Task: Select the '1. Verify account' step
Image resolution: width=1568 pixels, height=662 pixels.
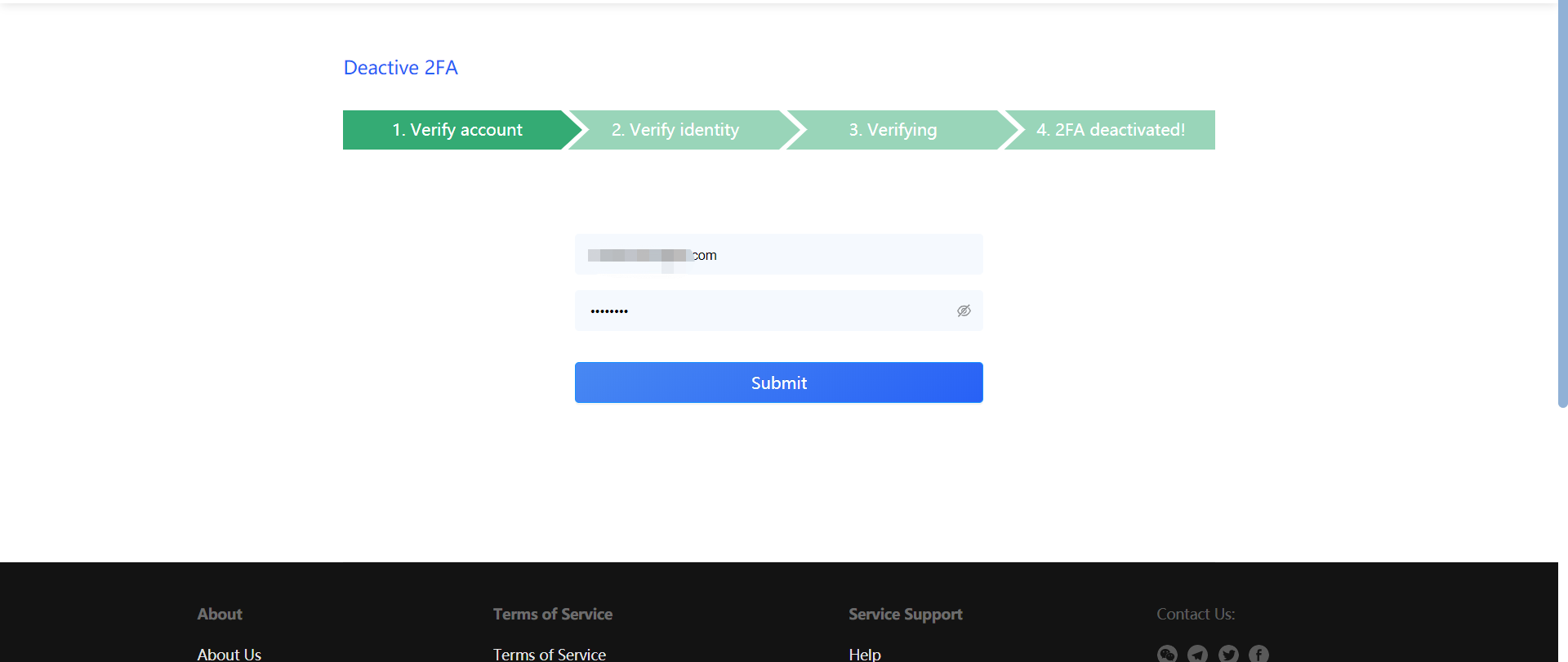Action: coord(457,130)
